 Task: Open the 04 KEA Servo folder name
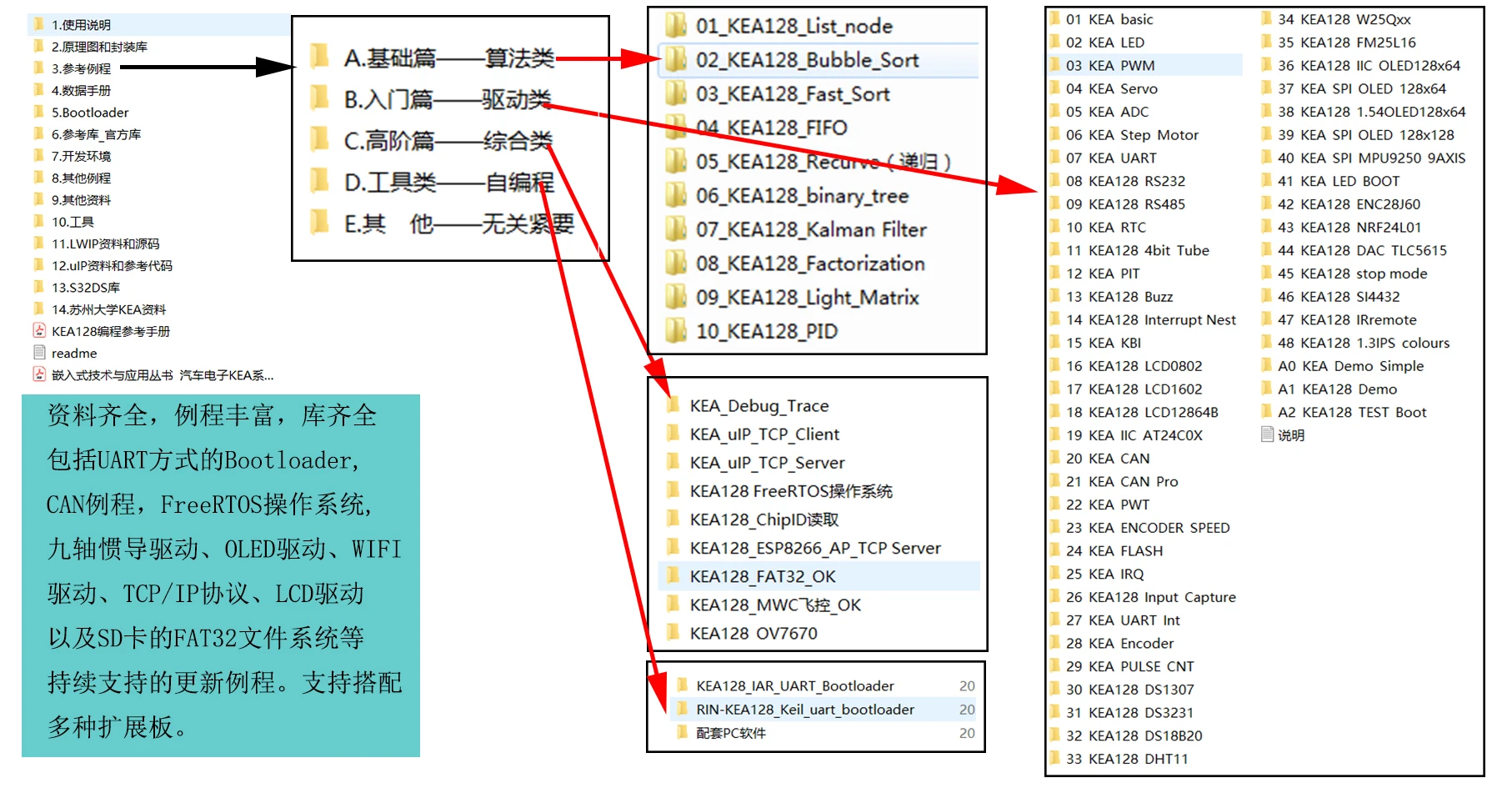click(1112, 88)
